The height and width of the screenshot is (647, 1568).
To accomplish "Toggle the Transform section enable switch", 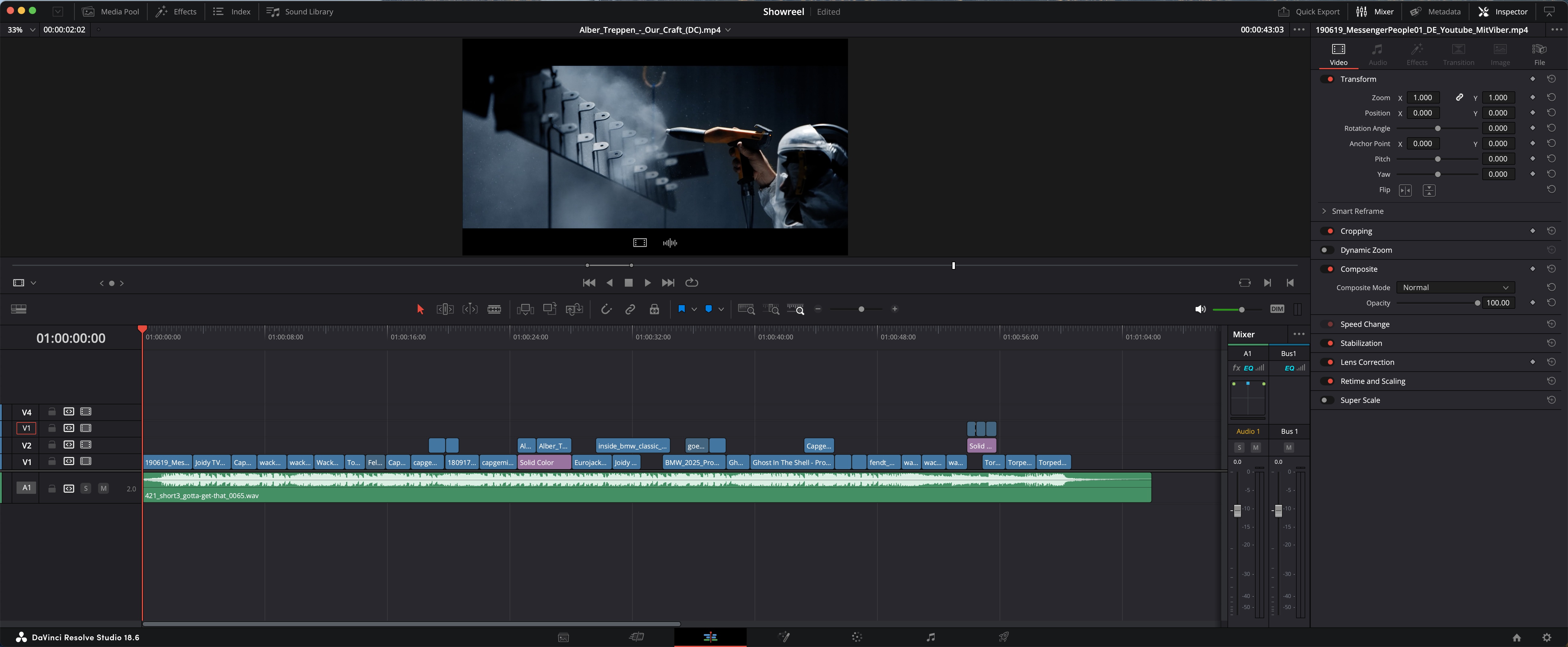I will (x=1328, y=79).
